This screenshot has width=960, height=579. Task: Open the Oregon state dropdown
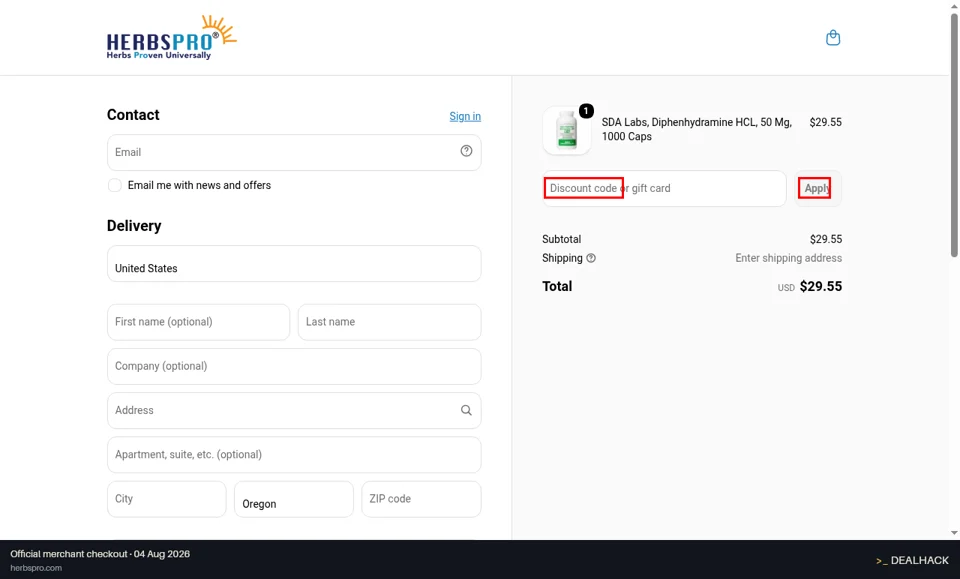point(294,499)
